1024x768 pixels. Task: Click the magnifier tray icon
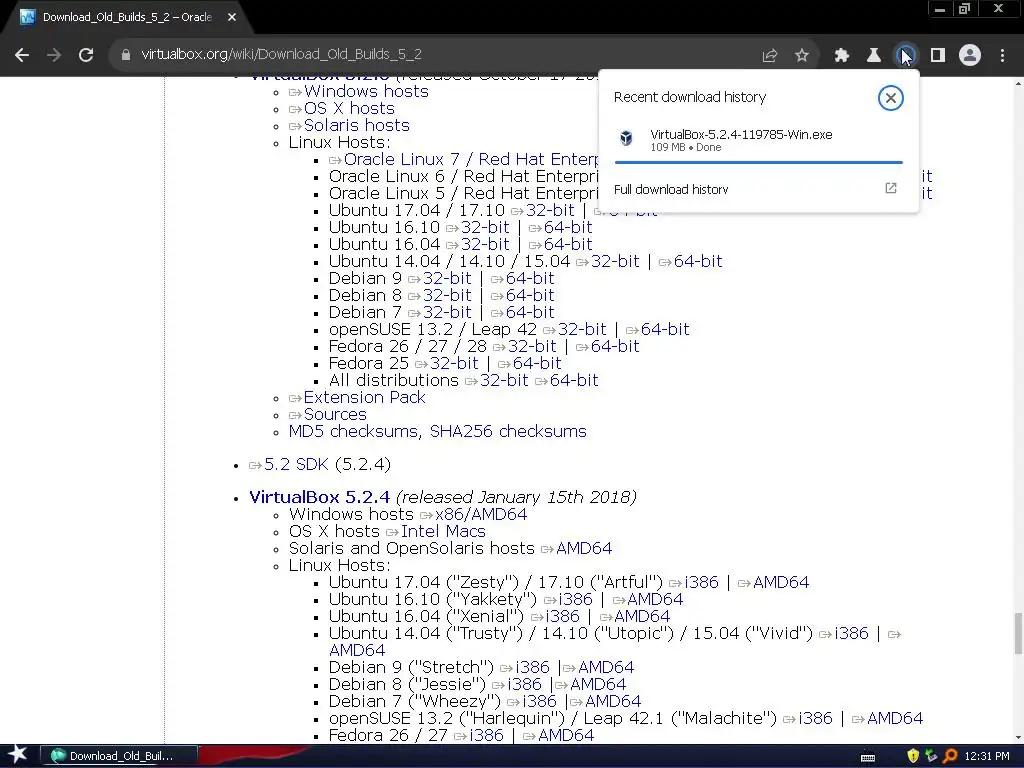pos(950,756)
